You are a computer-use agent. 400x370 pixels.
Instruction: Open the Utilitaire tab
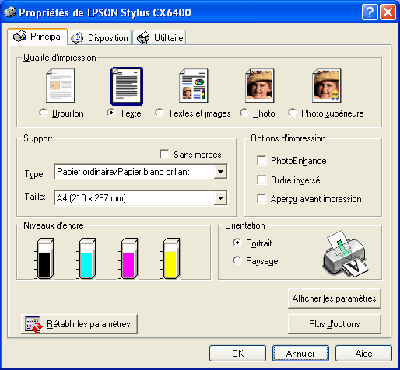[160, 38]
